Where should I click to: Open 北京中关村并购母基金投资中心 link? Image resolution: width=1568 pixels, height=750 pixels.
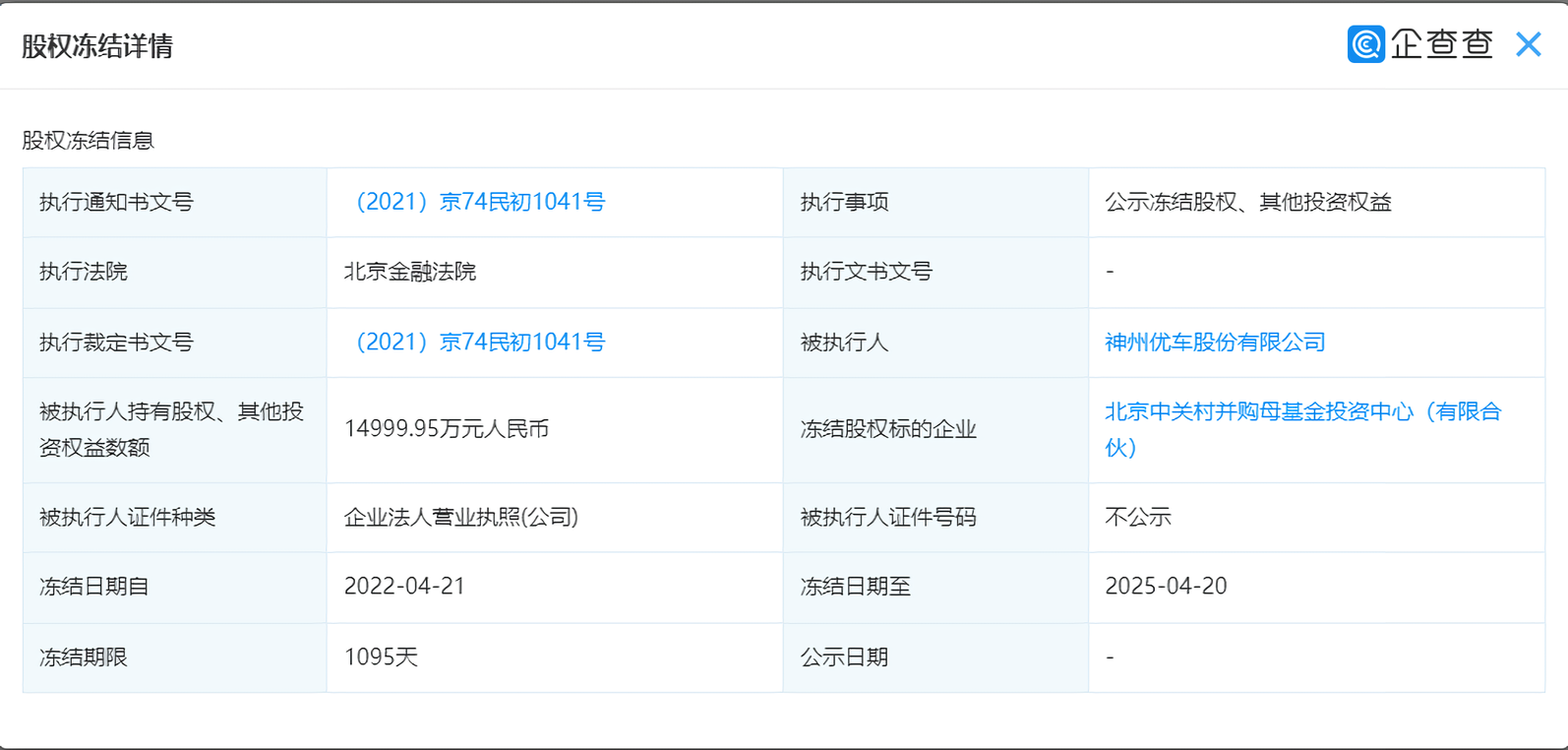click(x=1303, y=429)
